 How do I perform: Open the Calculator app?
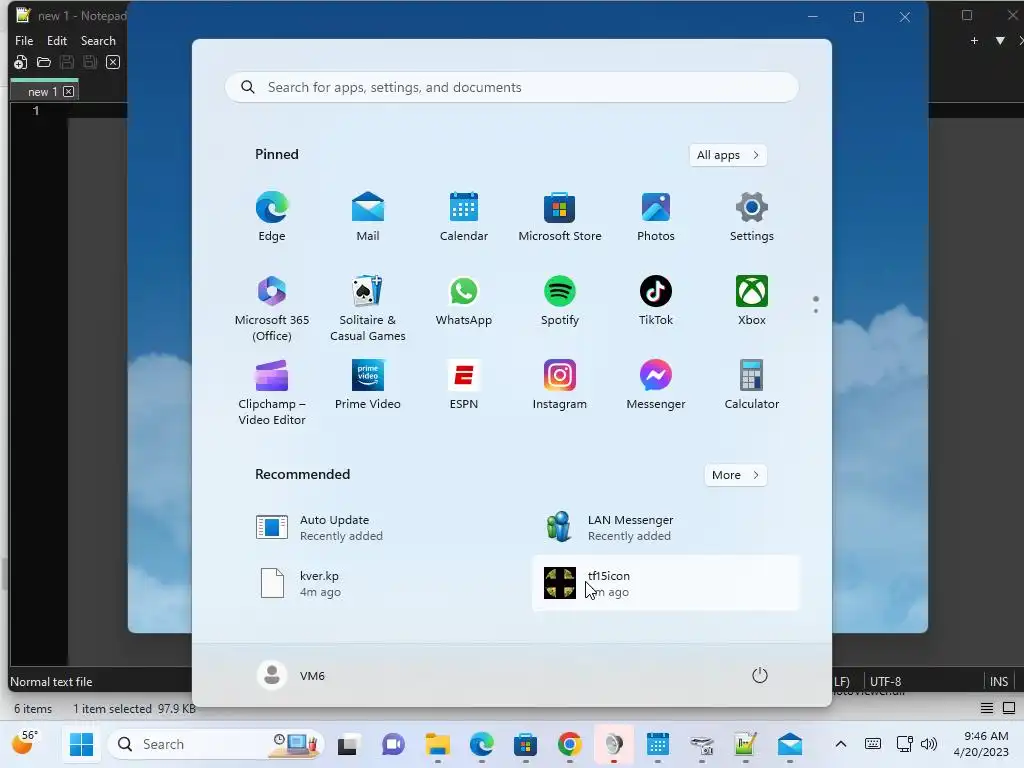(x=752, y=385)
